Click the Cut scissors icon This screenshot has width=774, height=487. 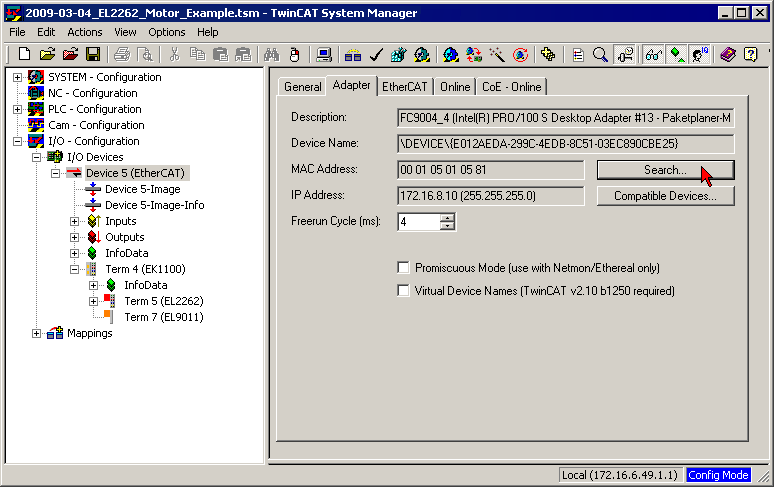coord(174,54)
